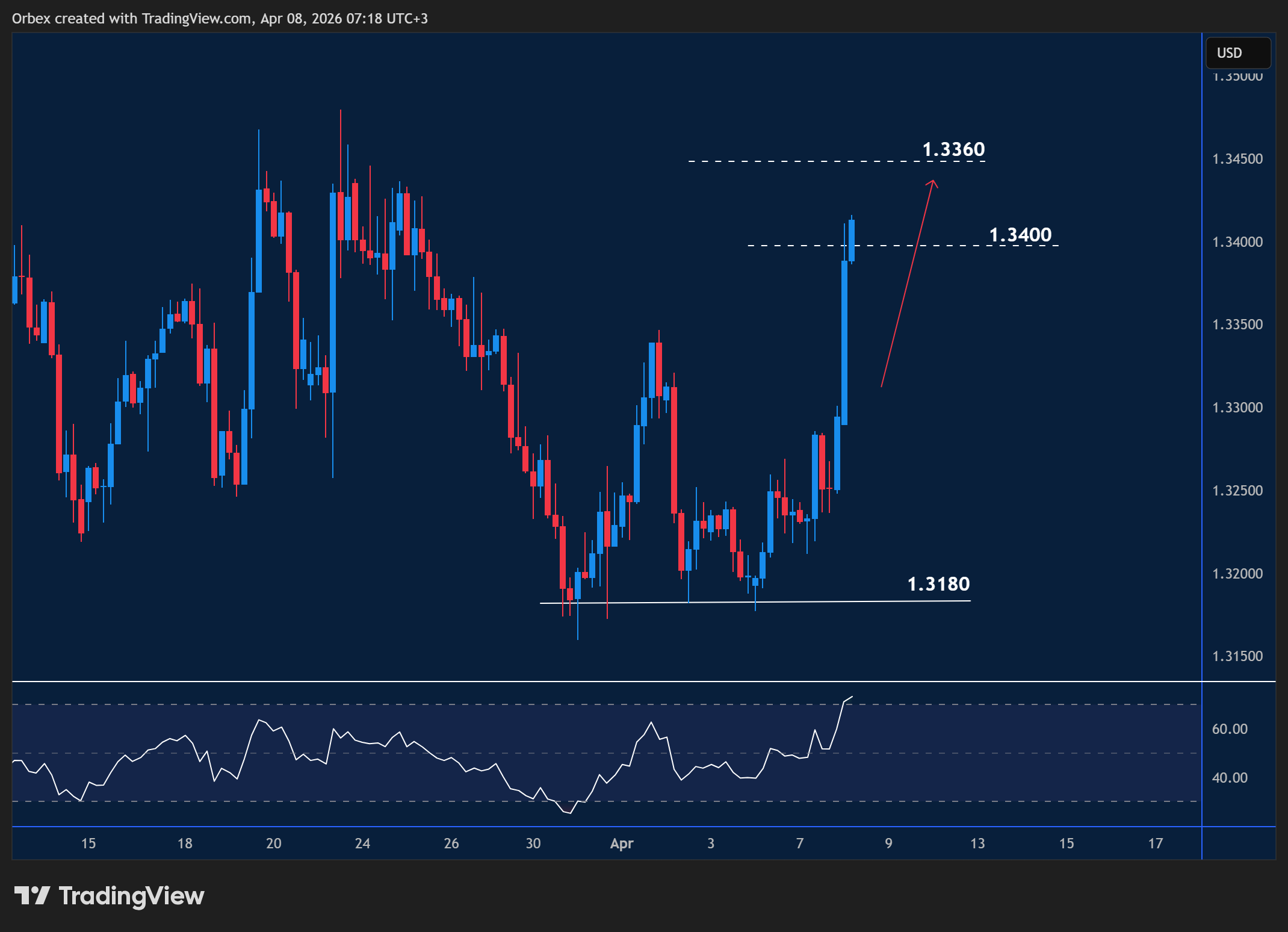The width and height of the screenshot is (1288, 932).
Task: Click the Orbex chart title text
Action: pyautogui.click(x=220, y=19)
